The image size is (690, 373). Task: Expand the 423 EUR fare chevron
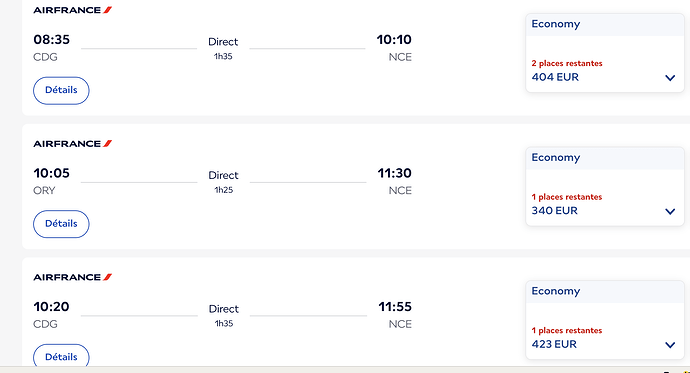pyautogui.click(x=670, y=345)
